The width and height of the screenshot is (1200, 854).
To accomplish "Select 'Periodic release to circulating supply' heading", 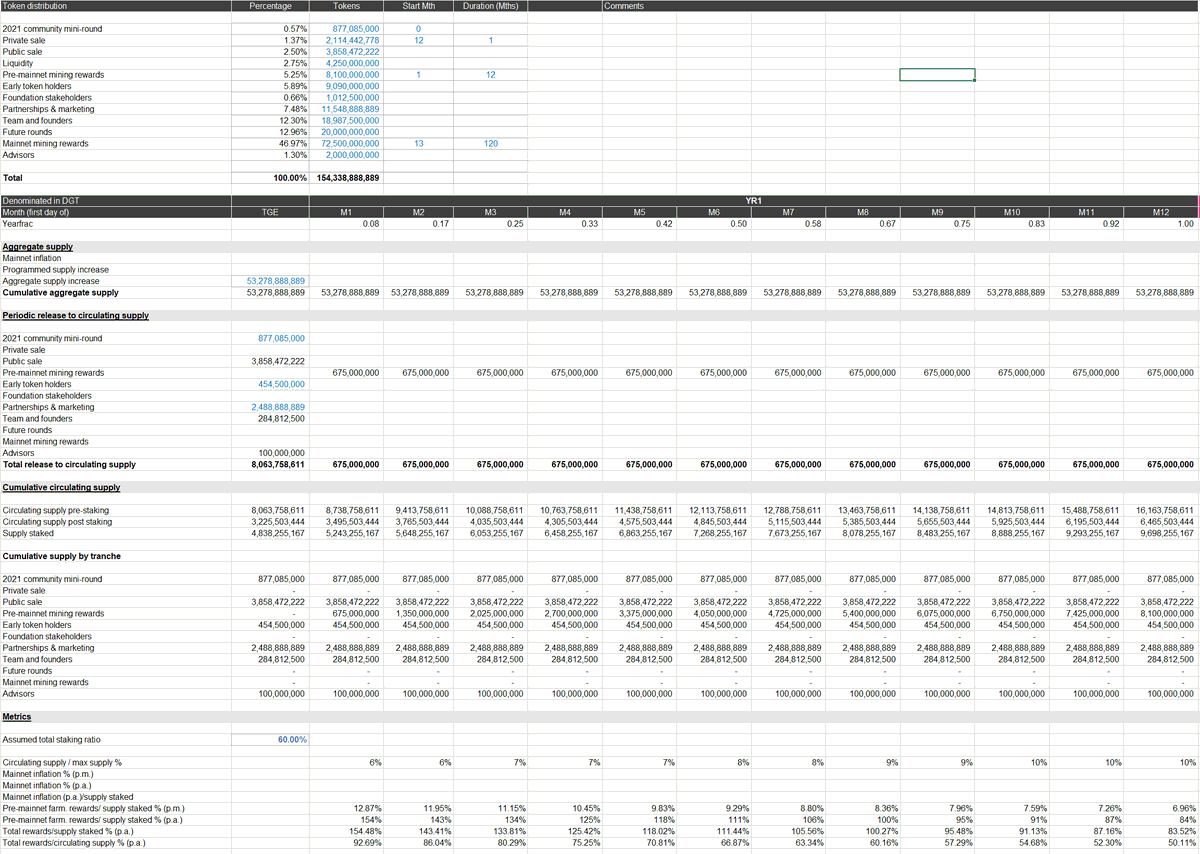I will (76, 316).
